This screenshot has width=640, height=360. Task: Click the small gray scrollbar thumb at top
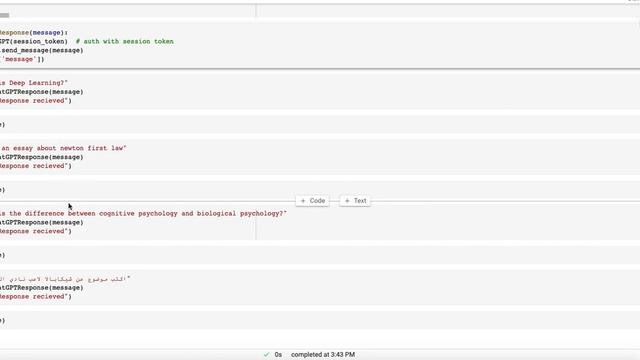pyautogui.click(x=4, y=15)
